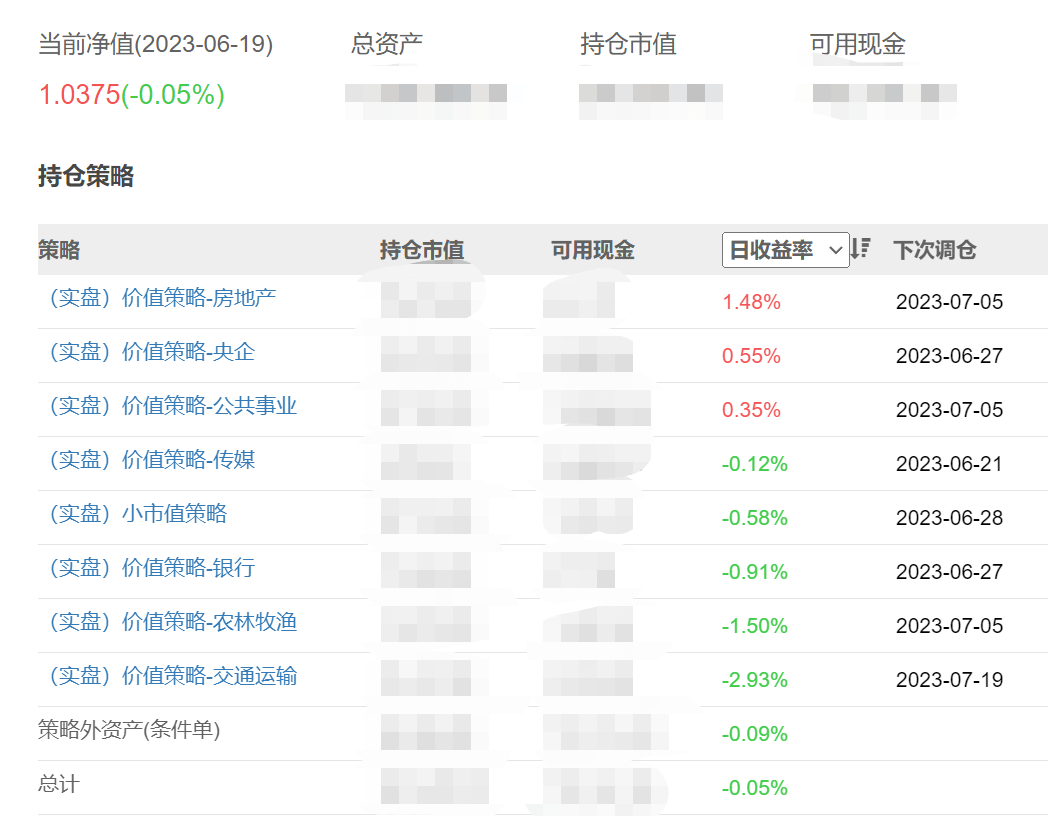Click the 0.55% daily return value
This screenshot has height=816, width=1048.
[751, 356]
